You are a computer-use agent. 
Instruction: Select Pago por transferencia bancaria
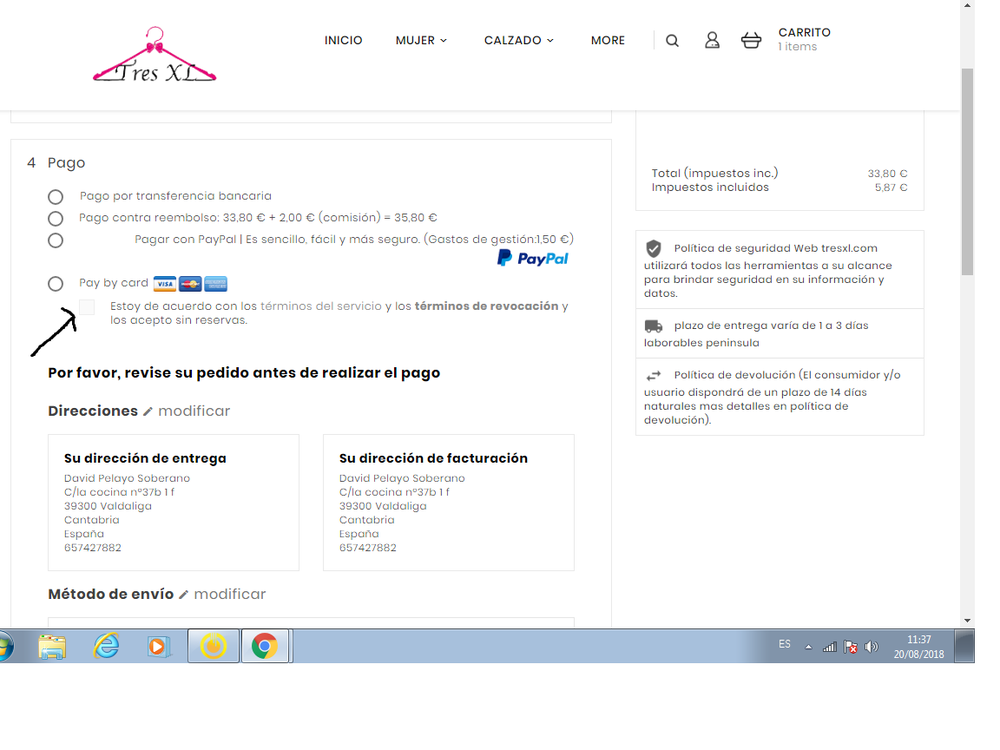coord(55,196)
